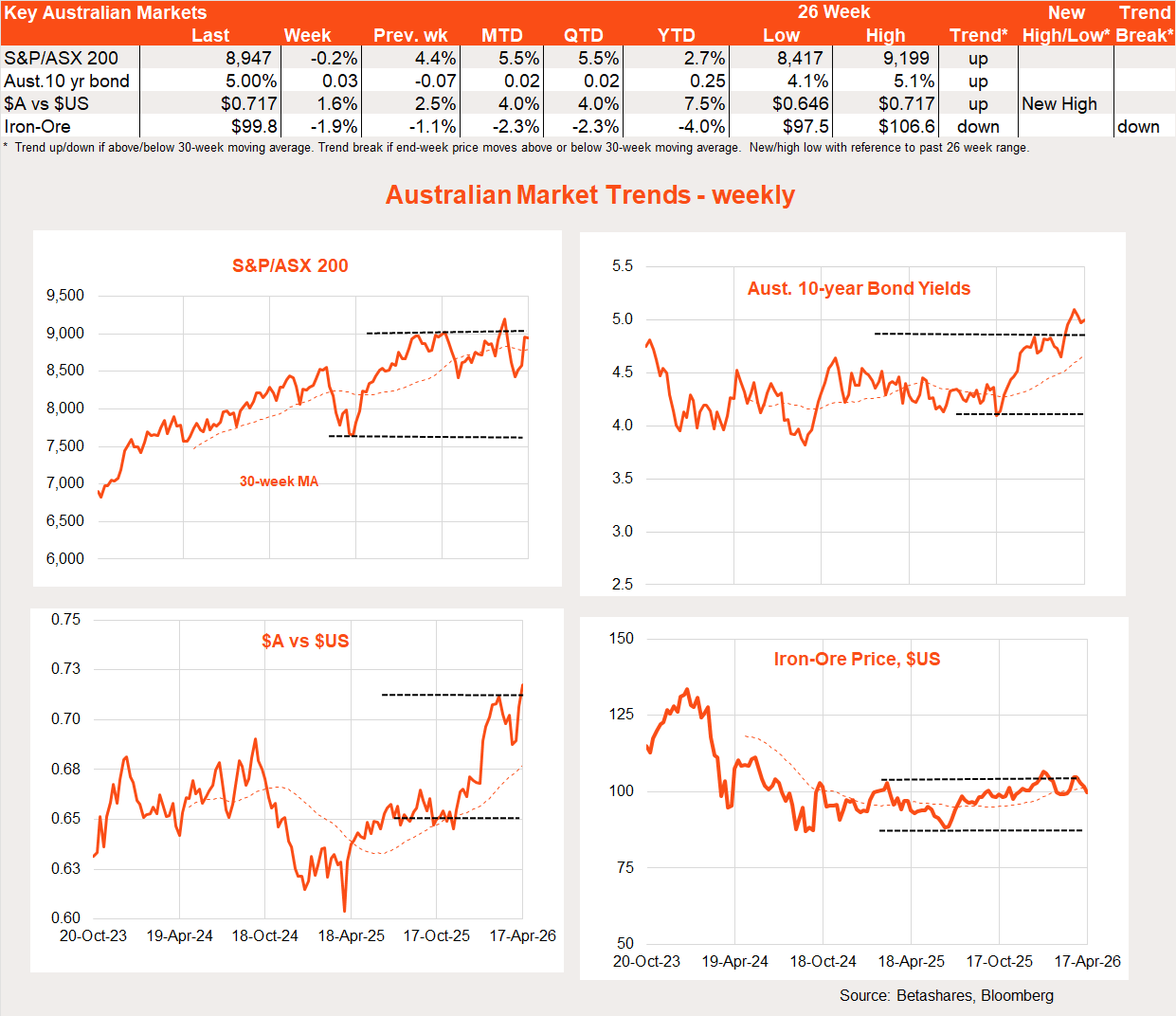1176x1016 pixels.
Task: Select the Aust. 10-year Bond Yields chart title
Action: coord(859,289)
